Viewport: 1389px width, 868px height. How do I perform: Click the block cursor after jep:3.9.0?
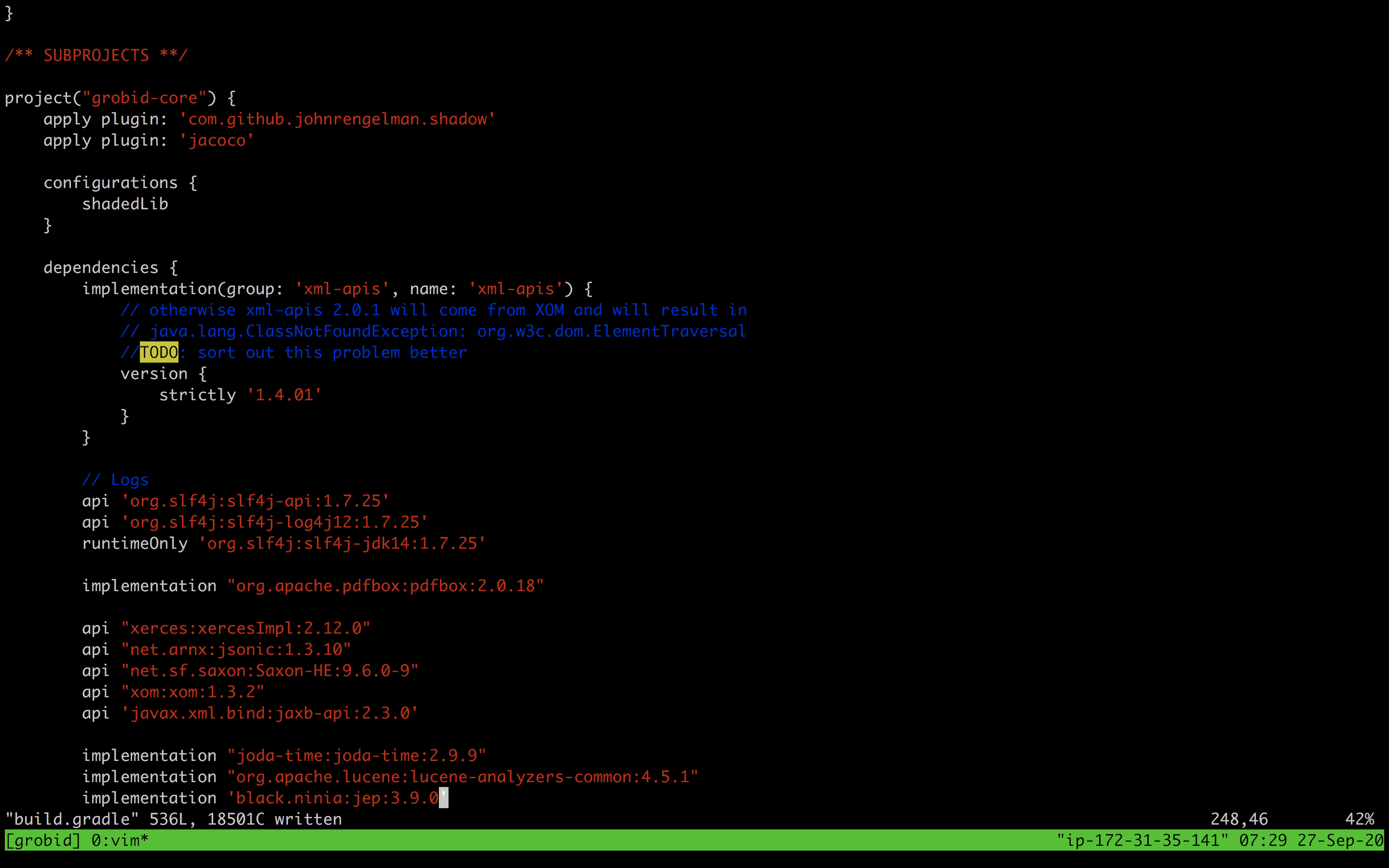(443, 798)
